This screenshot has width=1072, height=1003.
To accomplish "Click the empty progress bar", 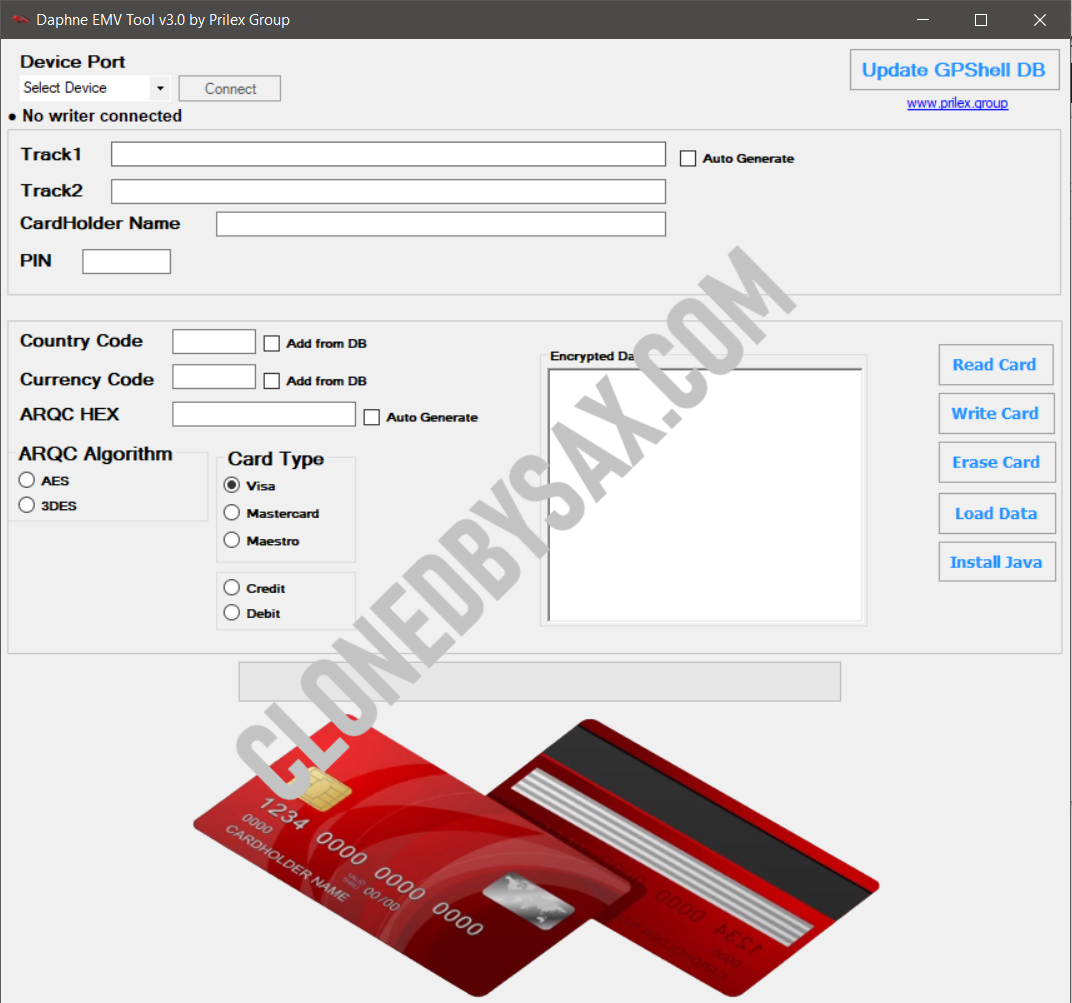I will pos(539,682).
